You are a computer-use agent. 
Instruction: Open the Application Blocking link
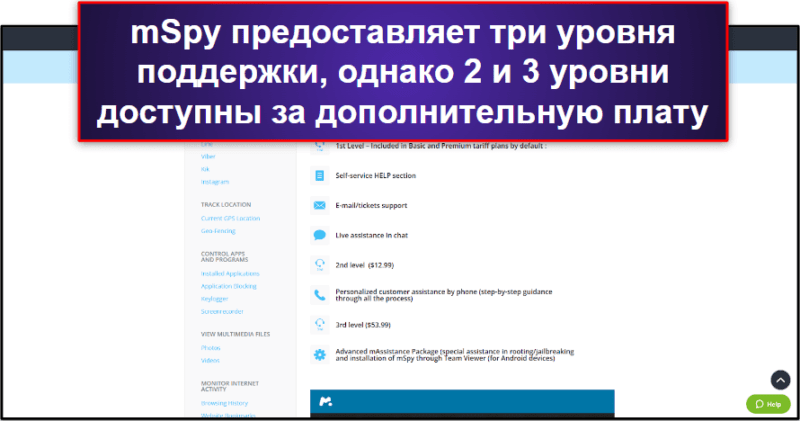tap(229, 286)
